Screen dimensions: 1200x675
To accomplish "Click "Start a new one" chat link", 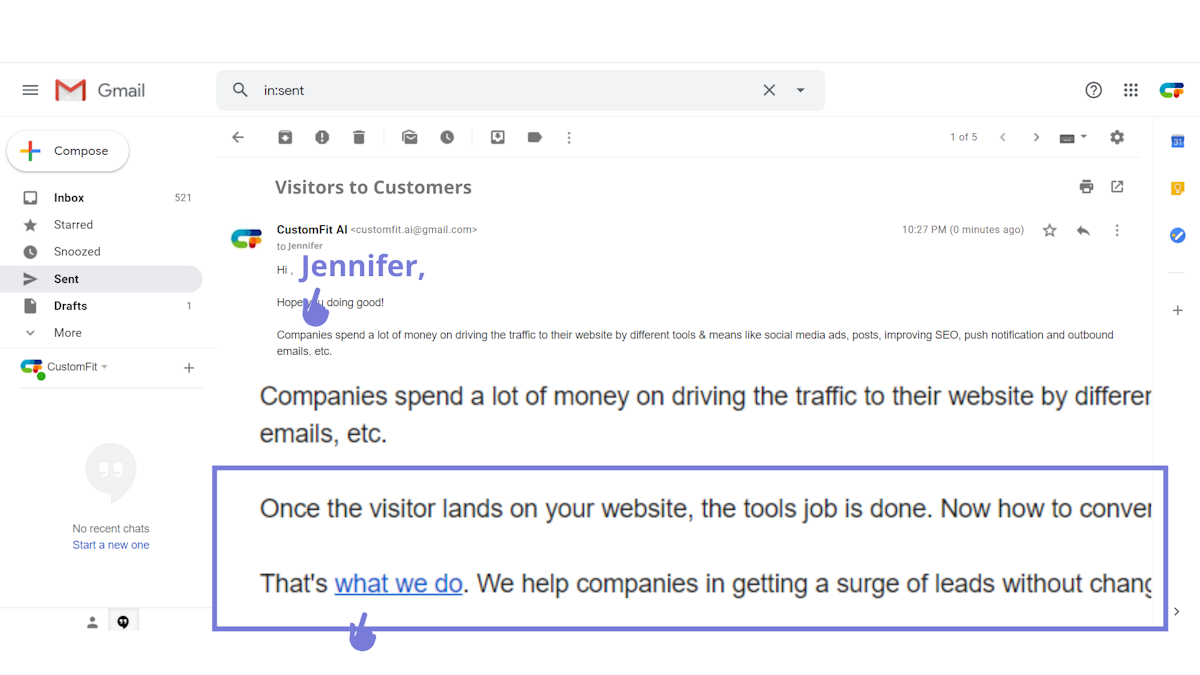I will pyautogui.click(x=111, y=545).
